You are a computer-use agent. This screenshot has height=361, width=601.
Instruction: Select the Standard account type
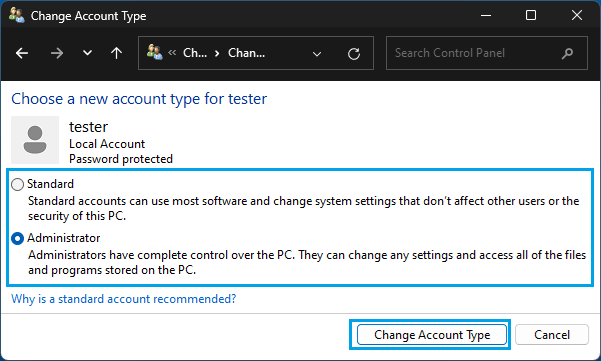(18, 184)
